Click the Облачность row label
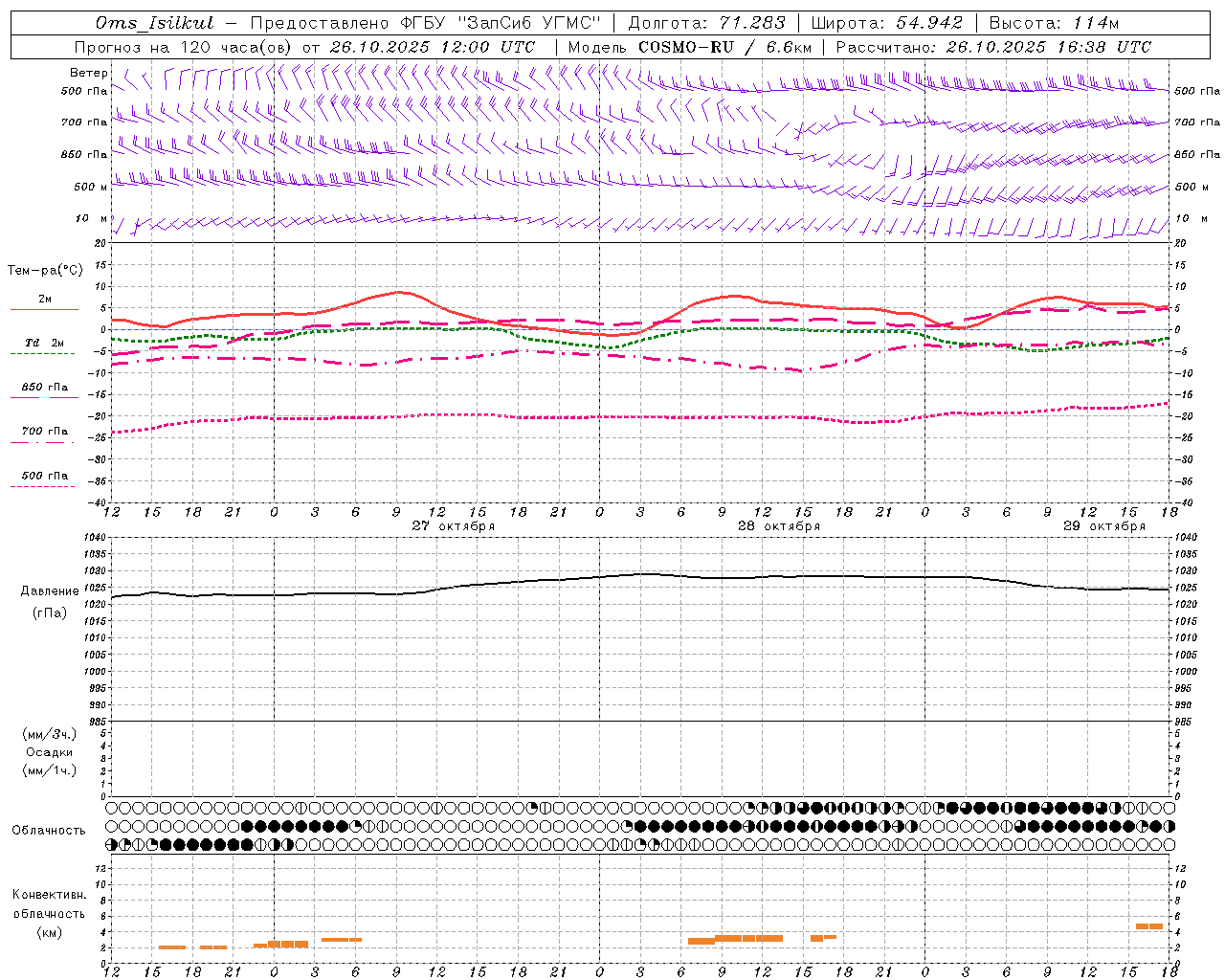Image resolution: width=1225 pixels, height=980 pixels. pyautogui.click(x=49, y=831)
